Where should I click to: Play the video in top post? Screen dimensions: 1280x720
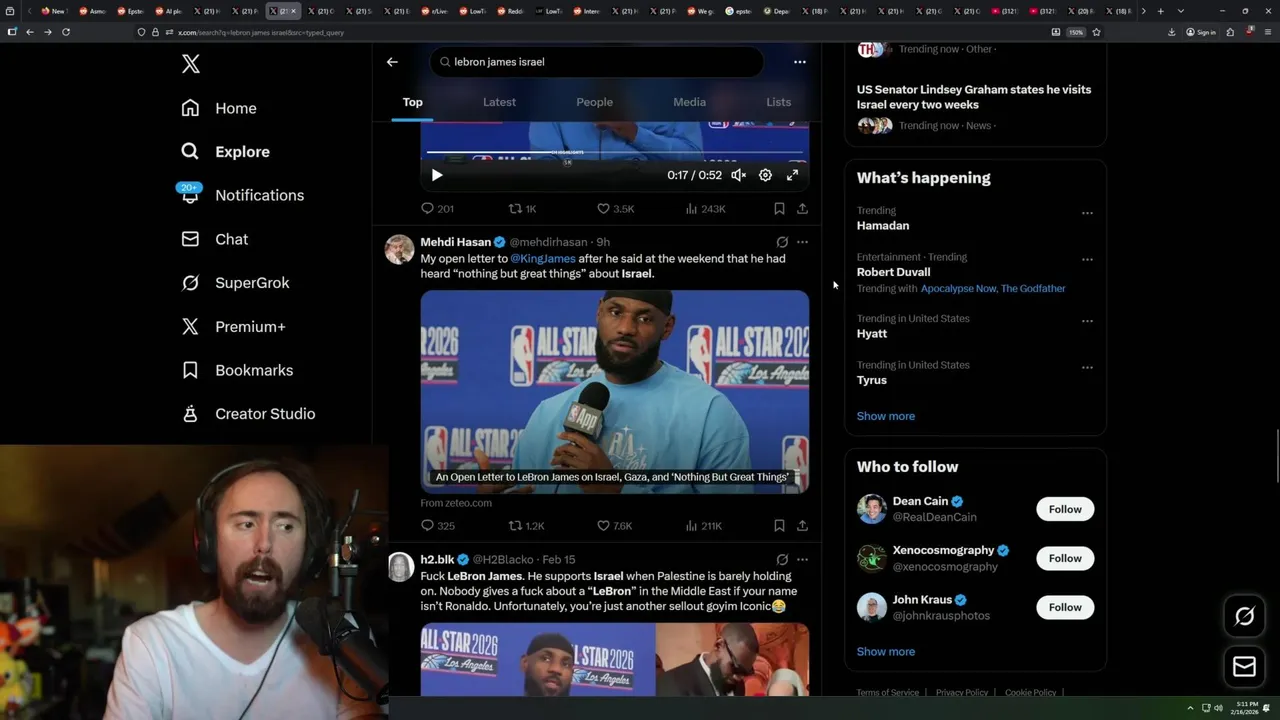(437, 175)
